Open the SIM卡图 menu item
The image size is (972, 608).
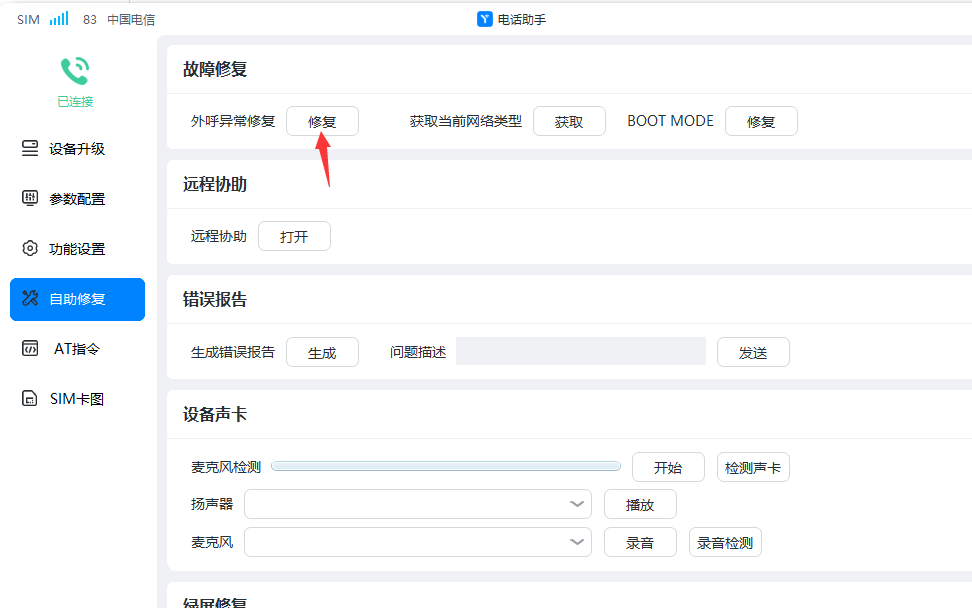77,399
